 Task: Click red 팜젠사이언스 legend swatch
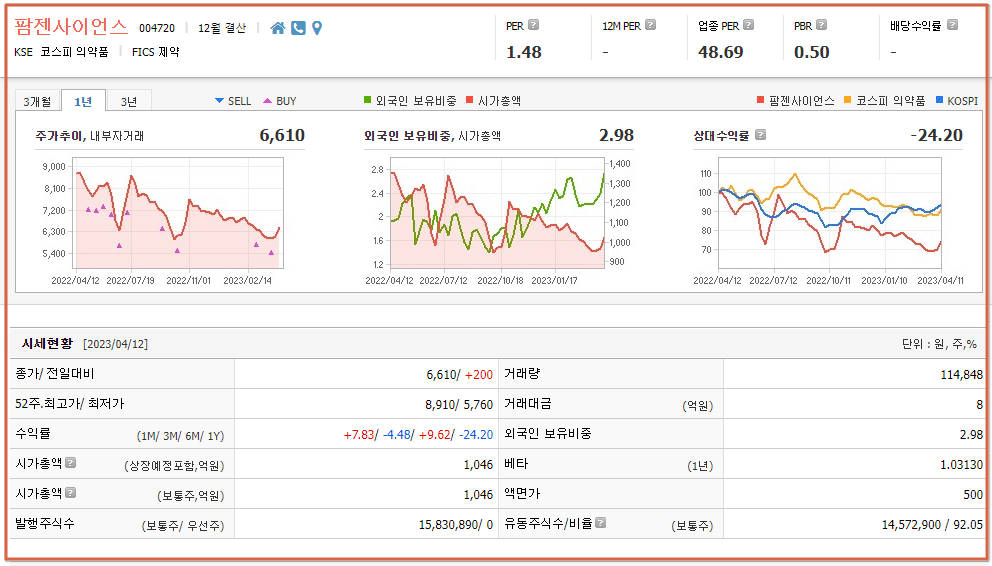pyautogui.click(x=760, y=100)
